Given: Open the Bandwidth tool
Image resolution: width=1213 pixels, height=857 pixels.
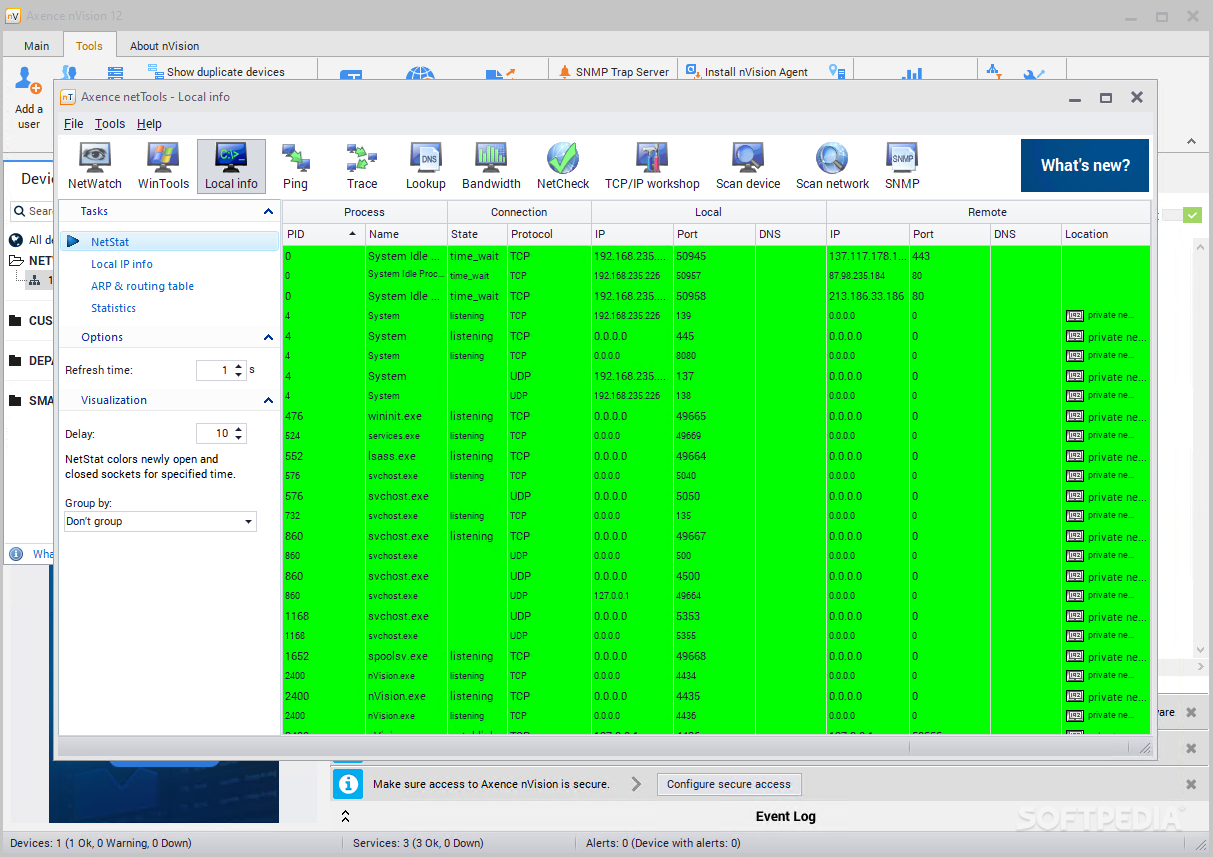Looking at the screenshot, I should coord(491,166).
